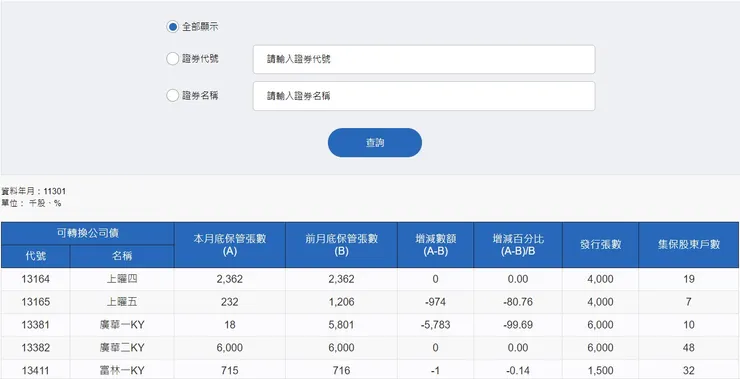740x379 pixels.
Task: Click the value 232 in 上曜五 row
Action: click(230, 302)
